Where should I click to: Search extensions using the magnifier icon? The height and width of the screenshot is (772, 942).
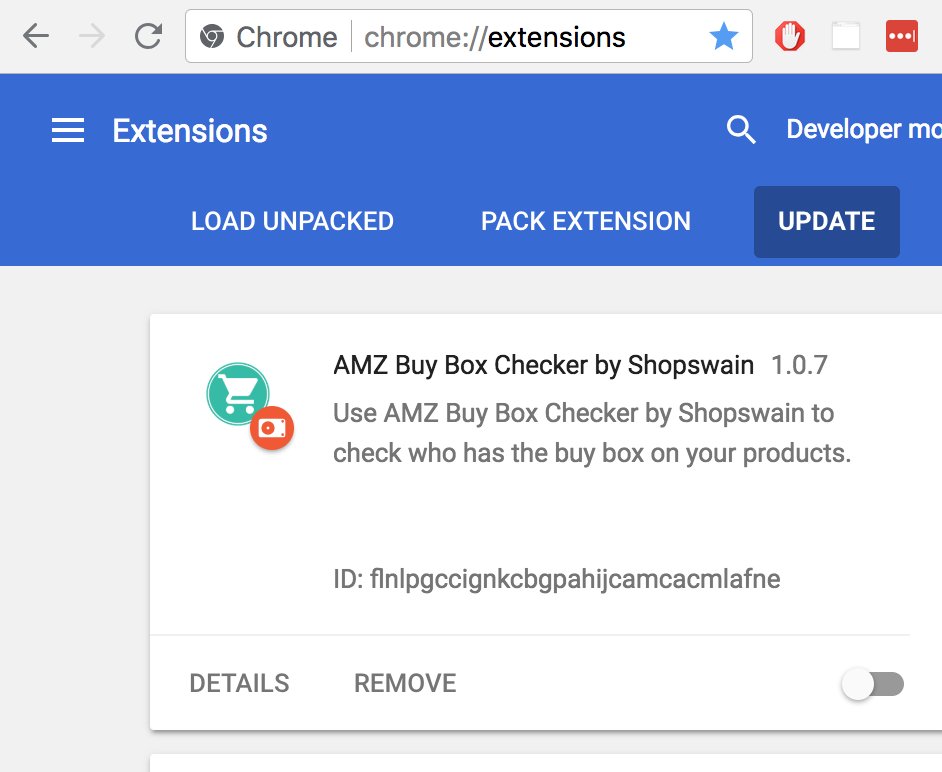click(741, 130)
